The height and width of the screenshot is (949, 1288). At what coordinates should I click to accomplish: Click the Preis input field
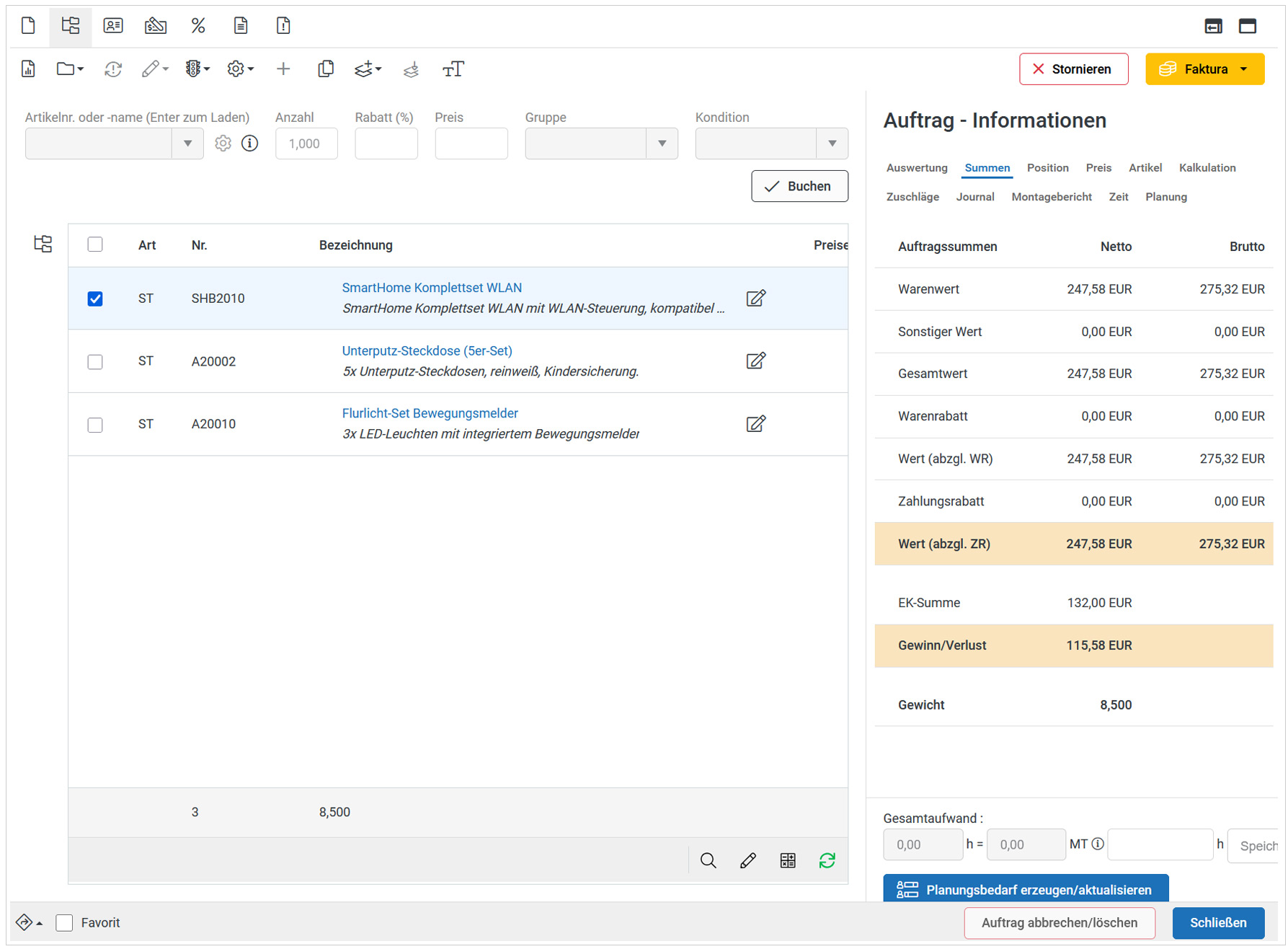tap(471, 144)
